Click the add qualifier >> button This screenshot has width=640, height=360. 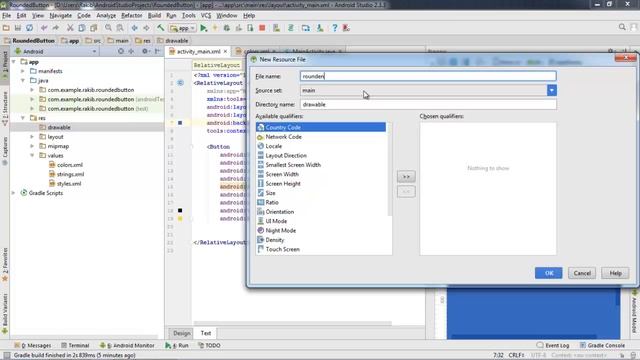[406, 177]
